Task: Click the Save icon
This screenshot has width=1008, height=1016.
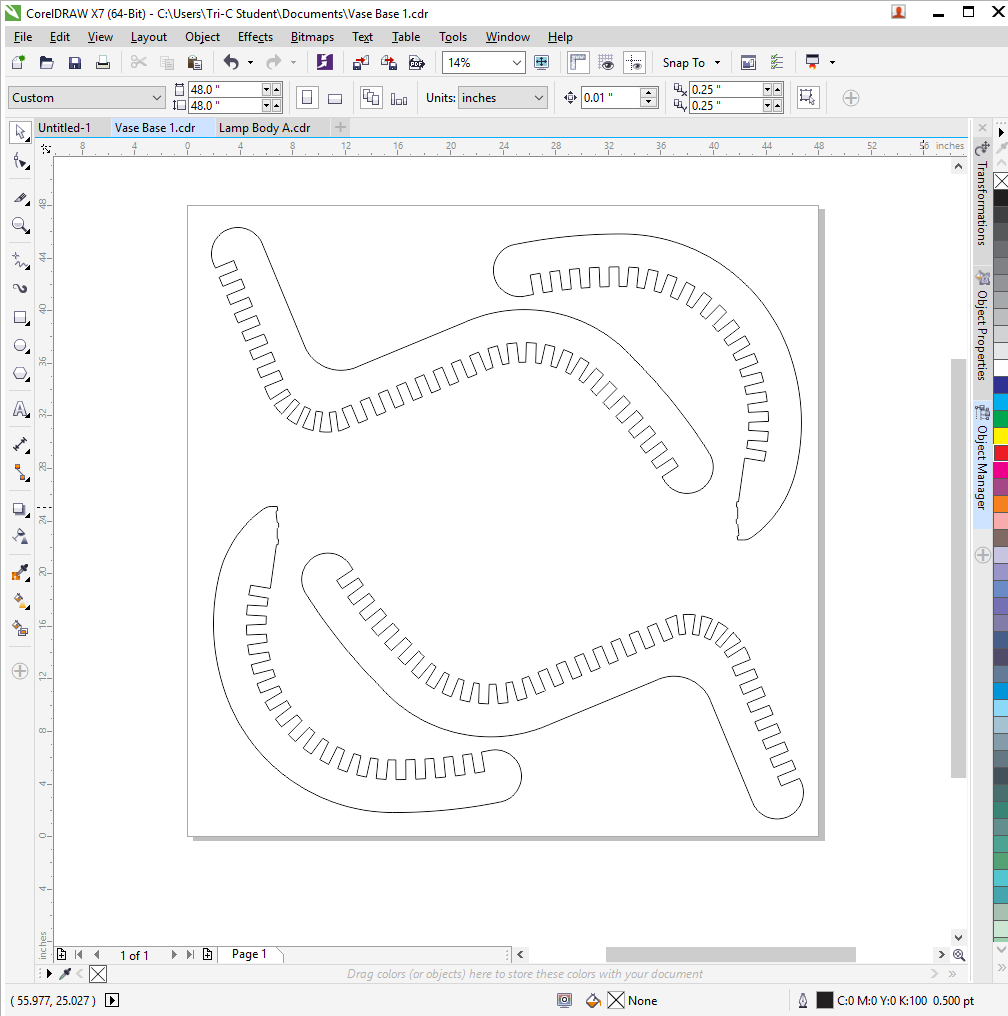Action: click(x=74, y=63)
